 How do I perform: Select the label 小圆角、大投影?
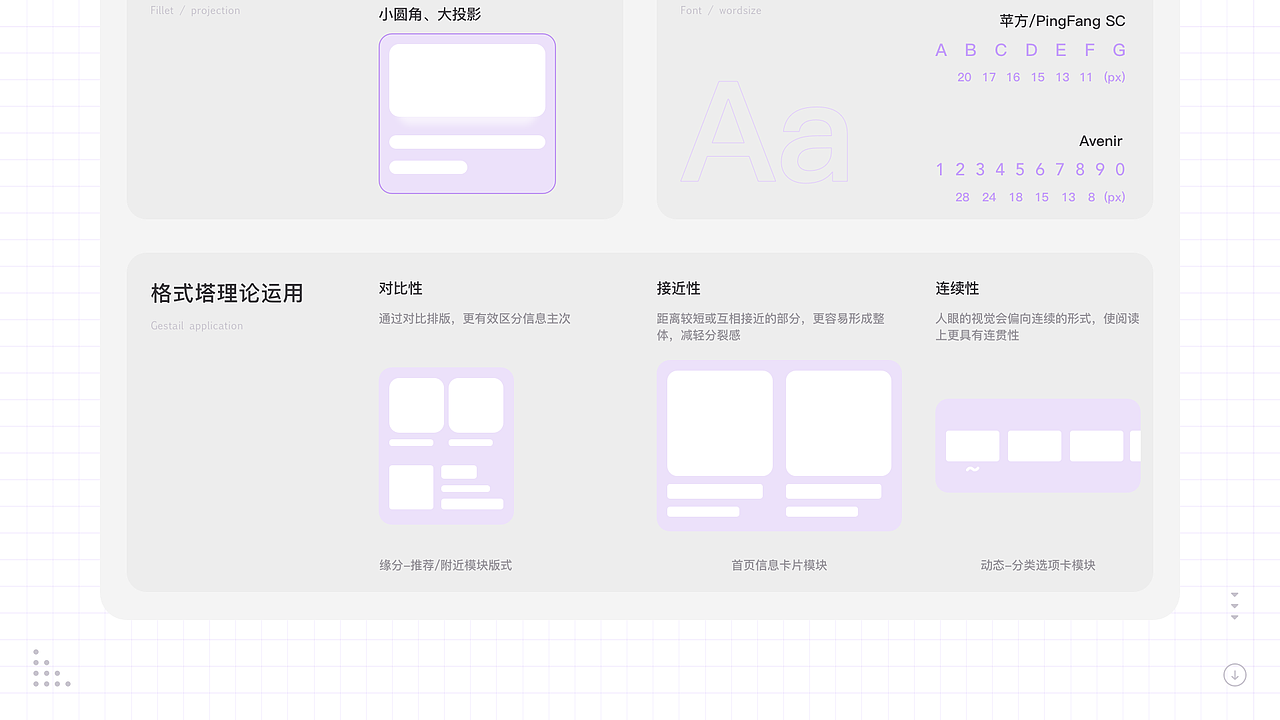430,14
